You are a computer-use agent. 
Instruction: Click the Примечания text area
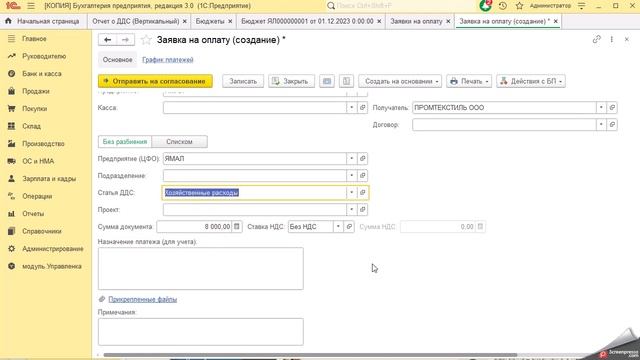pyautogui.click(x=200, y=332)
